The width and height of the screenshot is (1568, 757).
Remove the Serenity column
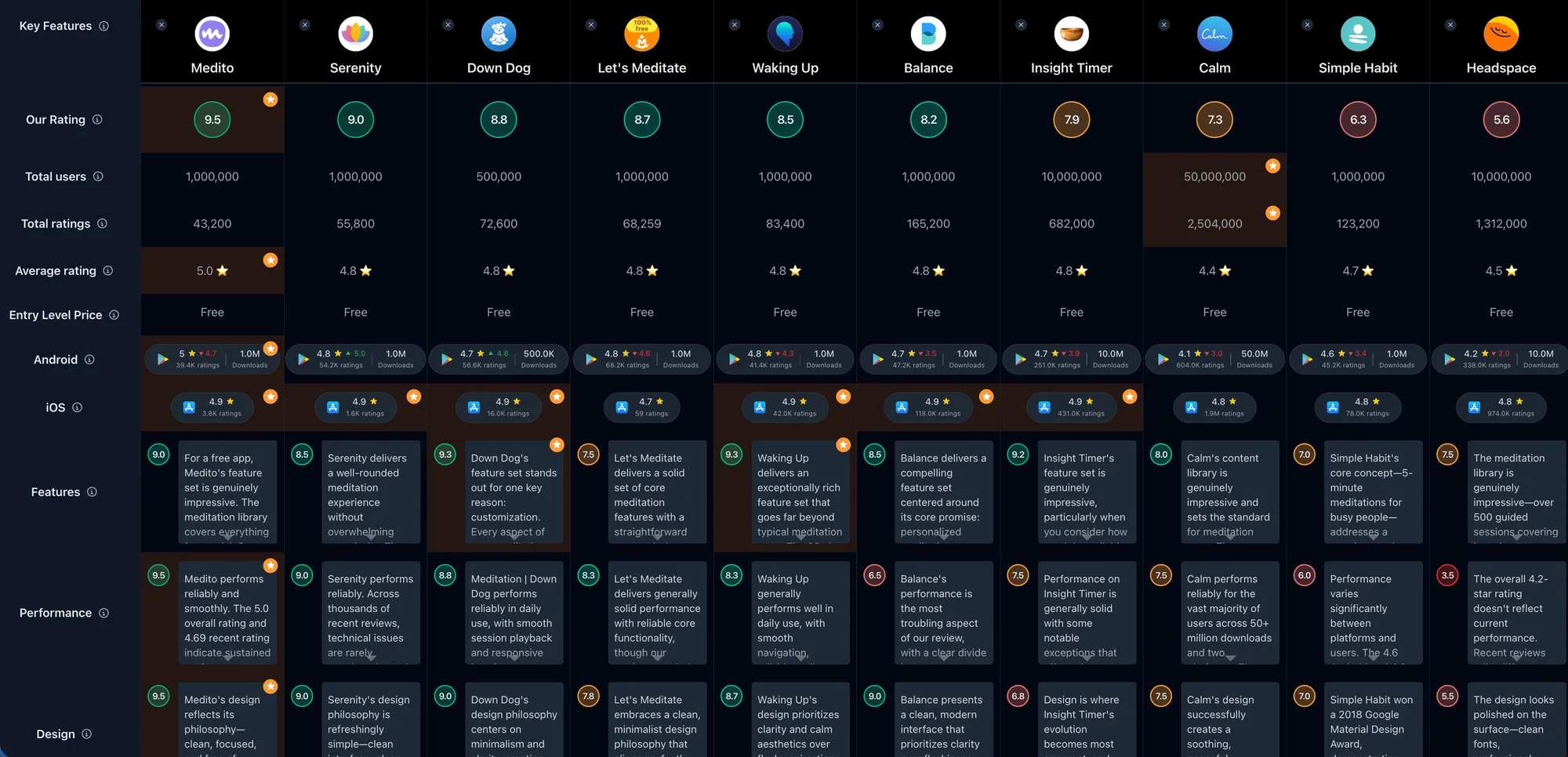coord(305,25)
